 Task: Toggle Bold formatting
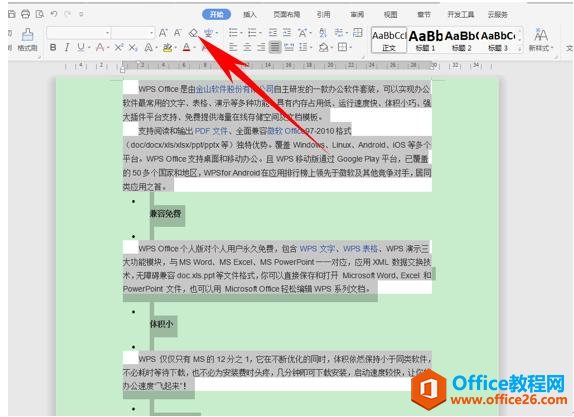tap(53, 47)
